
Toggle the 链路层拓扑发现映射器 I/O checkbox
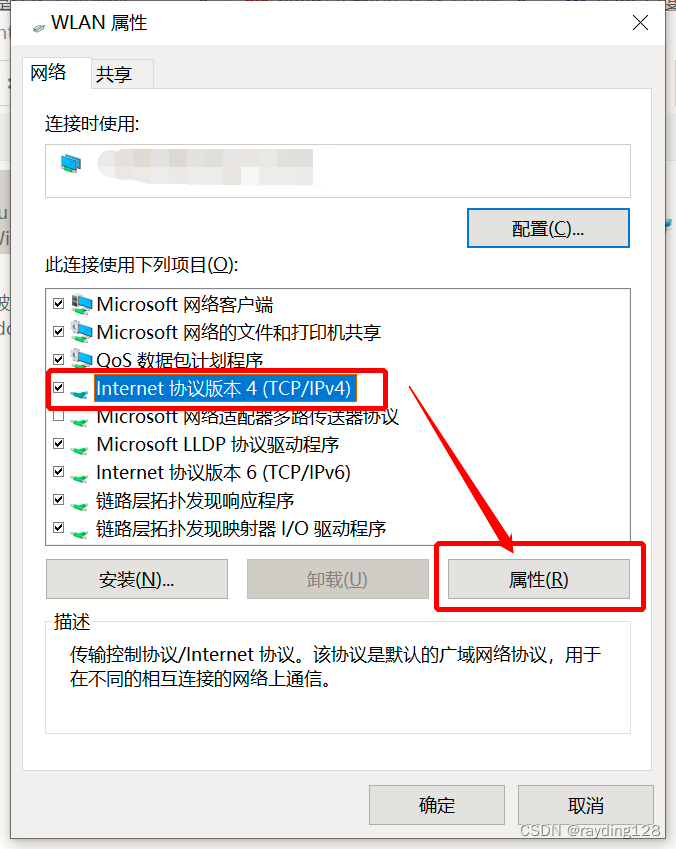pos(58,527)
